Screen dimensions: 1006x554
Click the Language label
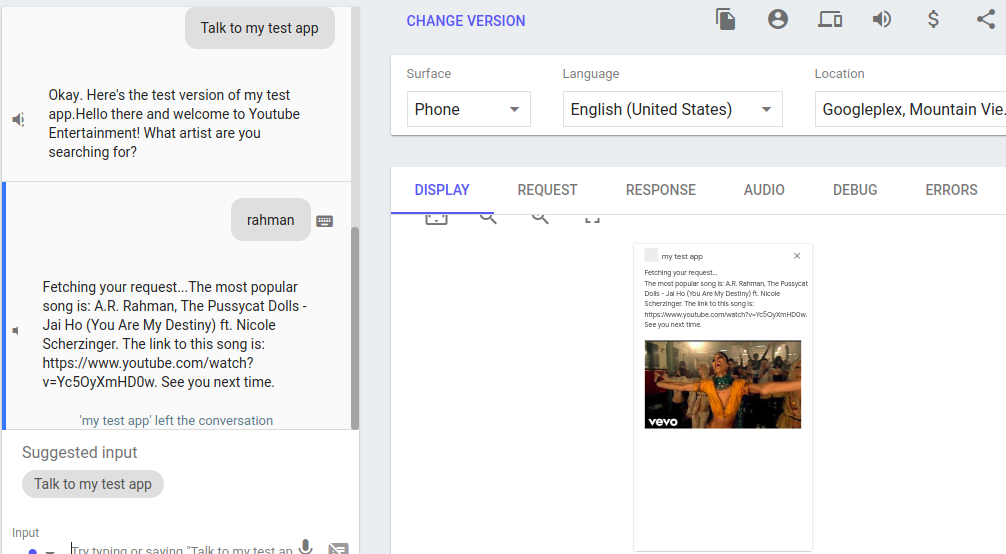pos(591,74)
